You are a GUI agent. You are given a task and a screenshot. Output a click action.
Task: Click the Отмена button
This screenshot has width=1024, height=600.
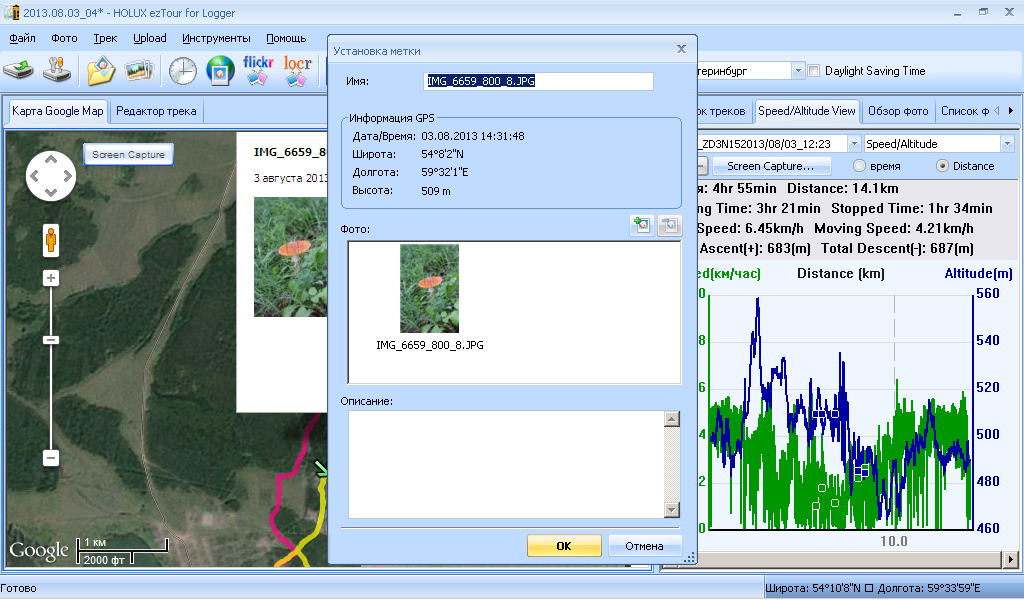click(644, 546)
